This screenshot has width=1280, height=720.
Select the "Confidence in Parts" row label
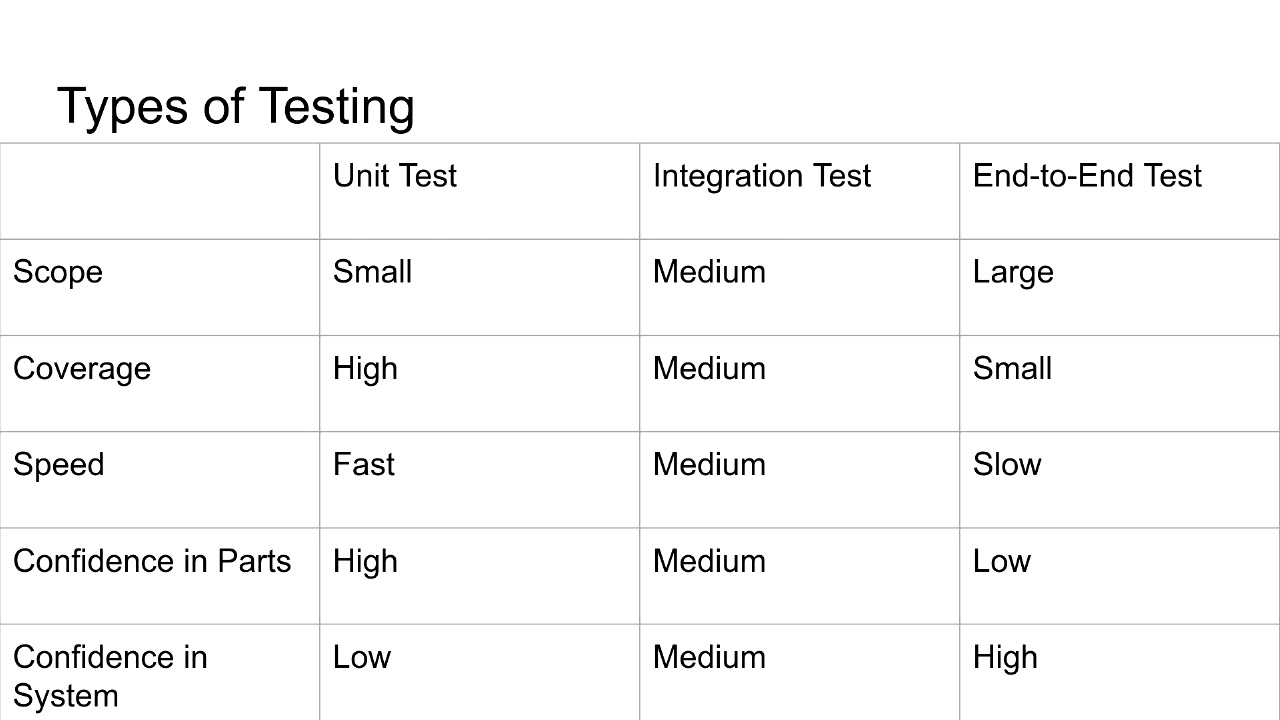(152, 561)
